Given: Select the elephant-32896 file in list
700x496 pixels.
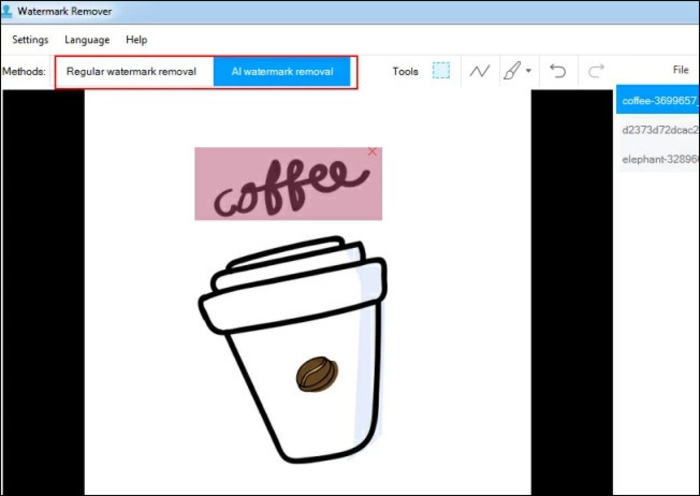Looking at the screenshot, I should point(658,159).
